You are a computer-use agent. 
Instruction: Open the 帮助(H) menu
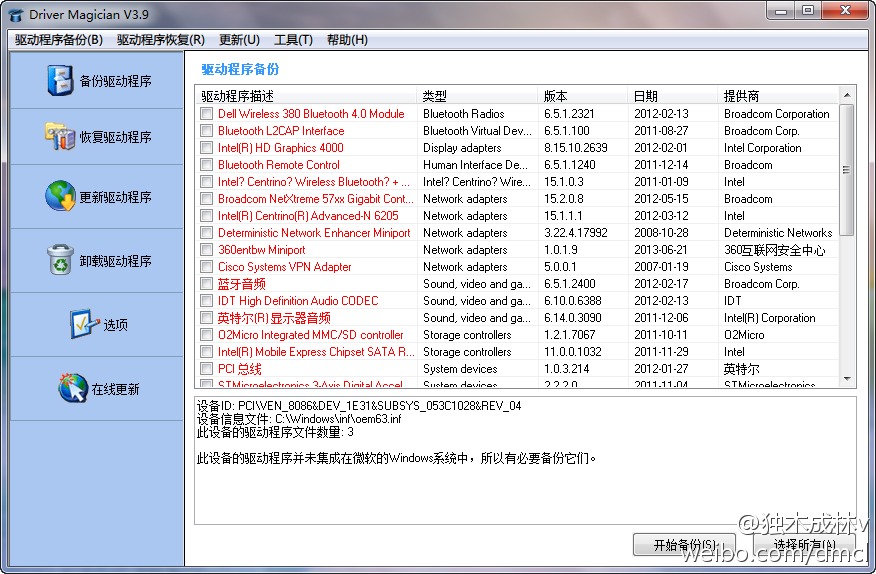click(x=347, y=40)
